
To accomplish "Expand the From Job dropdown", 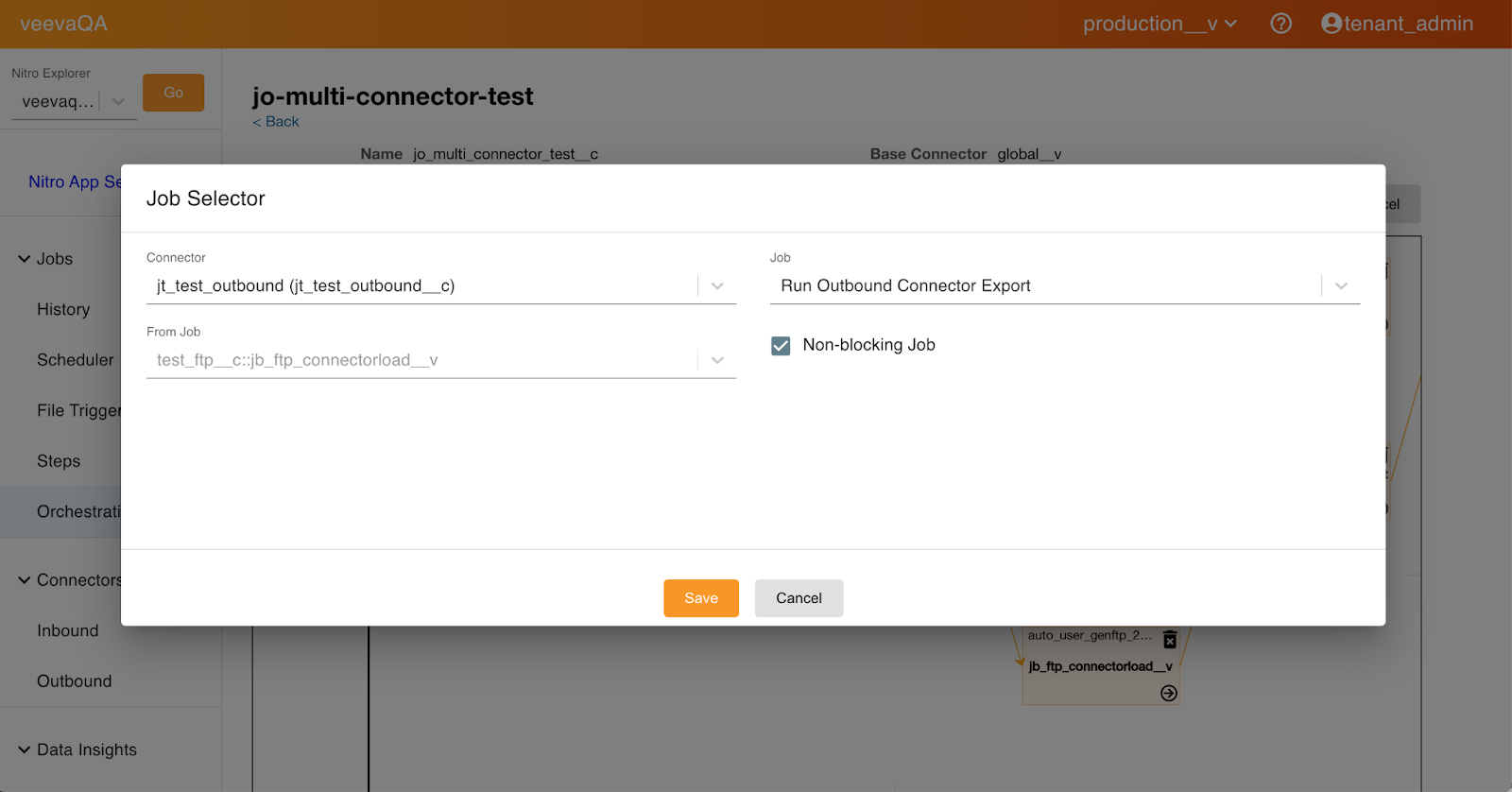I will coord(717,360).
